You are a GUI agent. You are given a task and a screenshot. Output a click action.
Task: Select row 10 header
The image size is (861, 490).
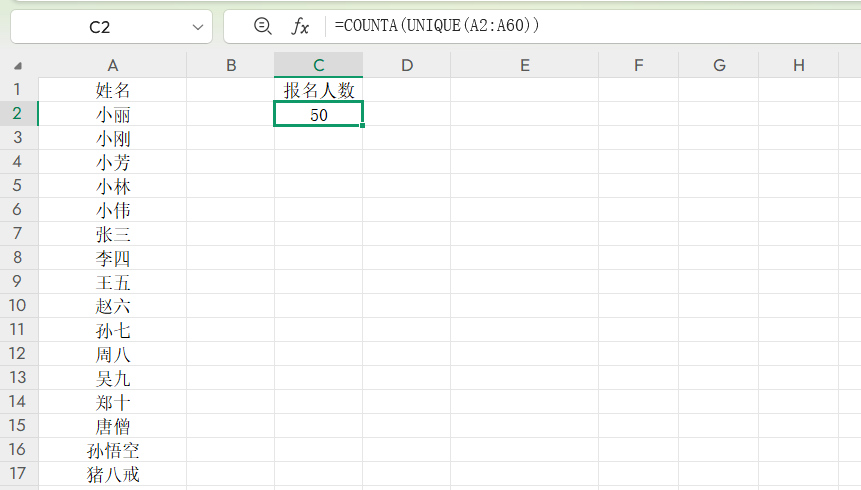pos(18,306)
